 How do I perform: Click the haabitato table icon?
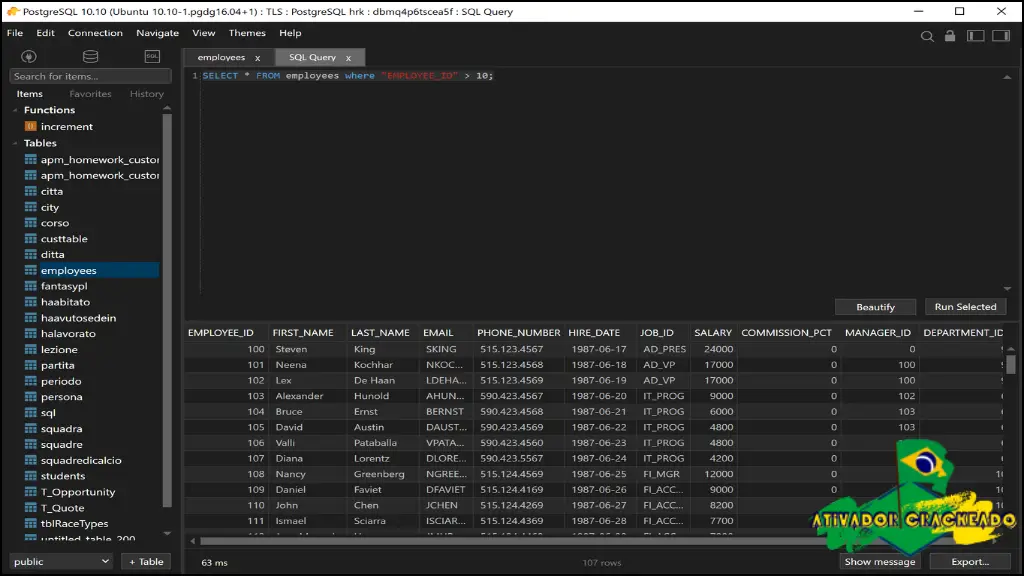(x=31, y=302)
